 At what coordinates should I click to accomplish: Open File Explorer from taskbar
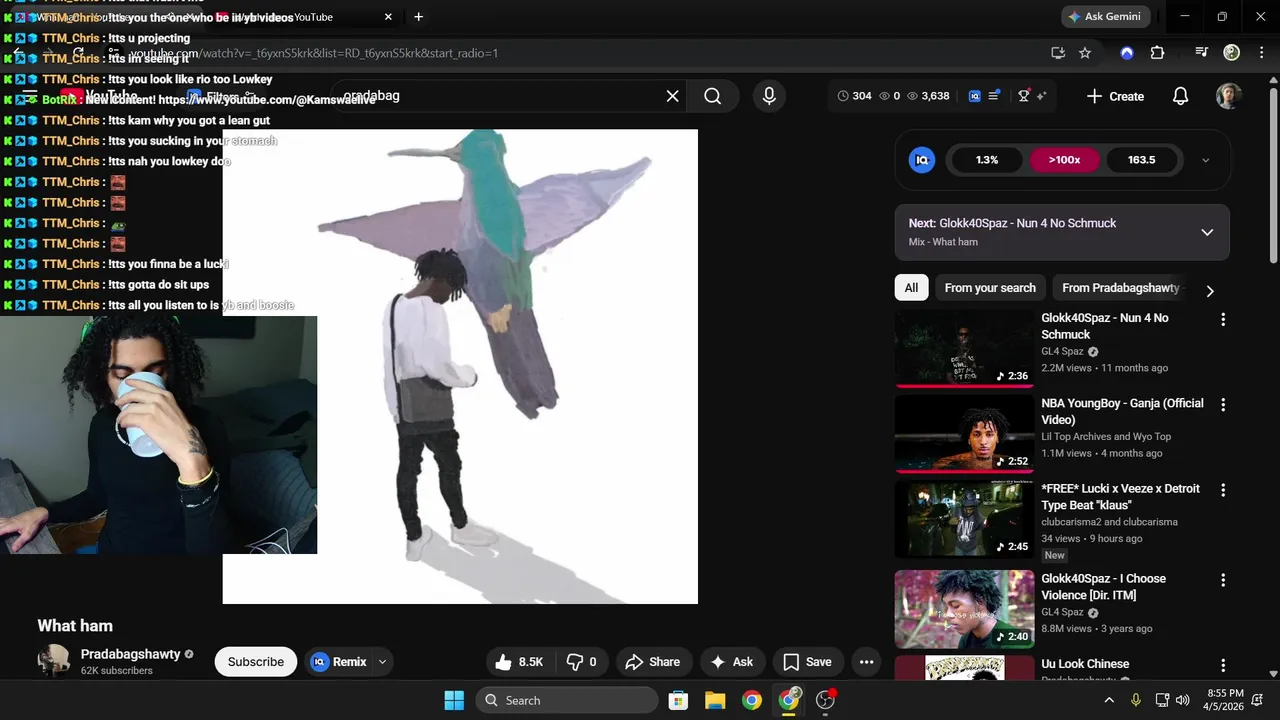point(715,700)
